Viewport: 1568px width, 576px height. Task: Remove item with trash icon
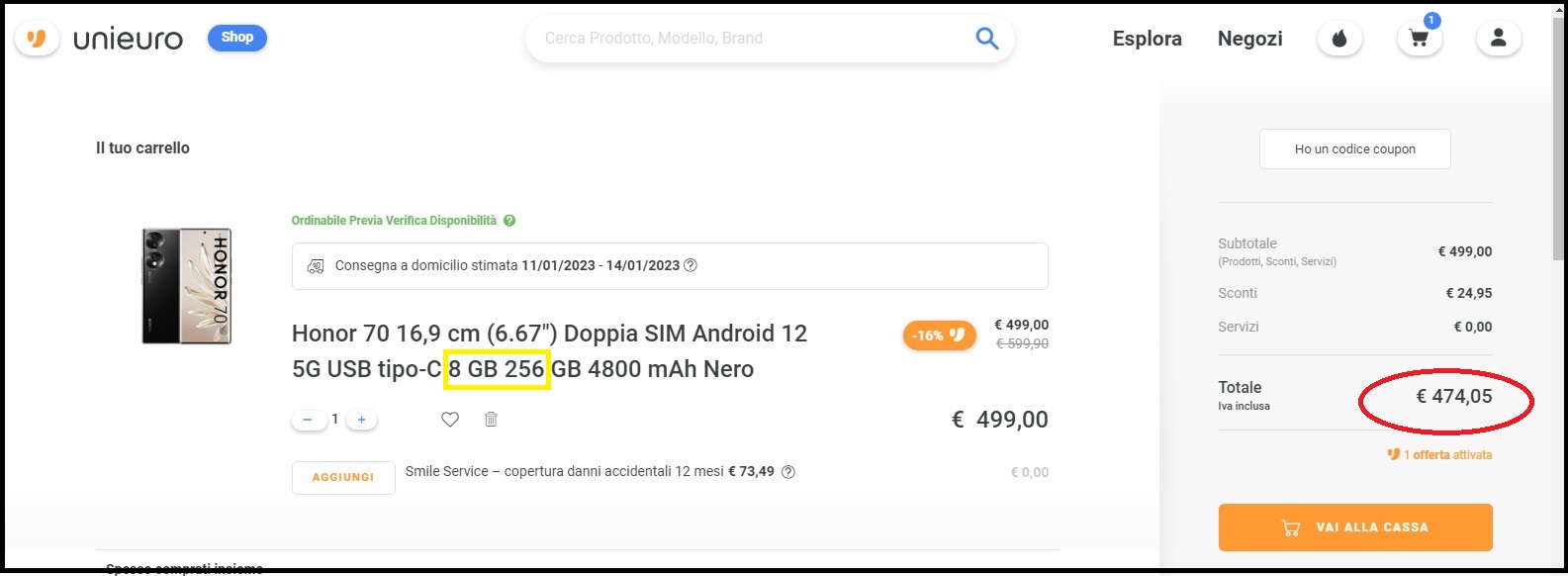point(491,420)
